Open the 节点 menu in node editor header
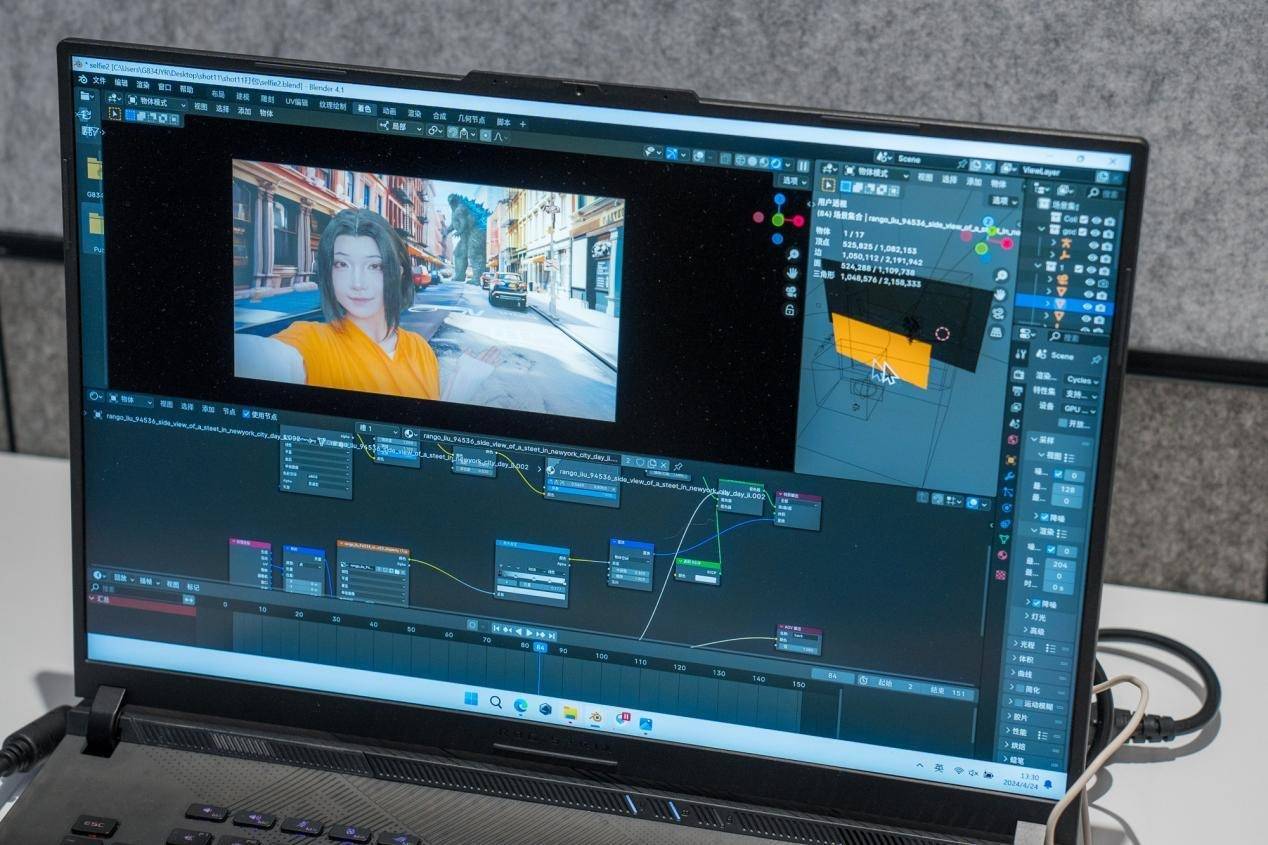This screenshot has width=1268, height=845. pos(229,411)
